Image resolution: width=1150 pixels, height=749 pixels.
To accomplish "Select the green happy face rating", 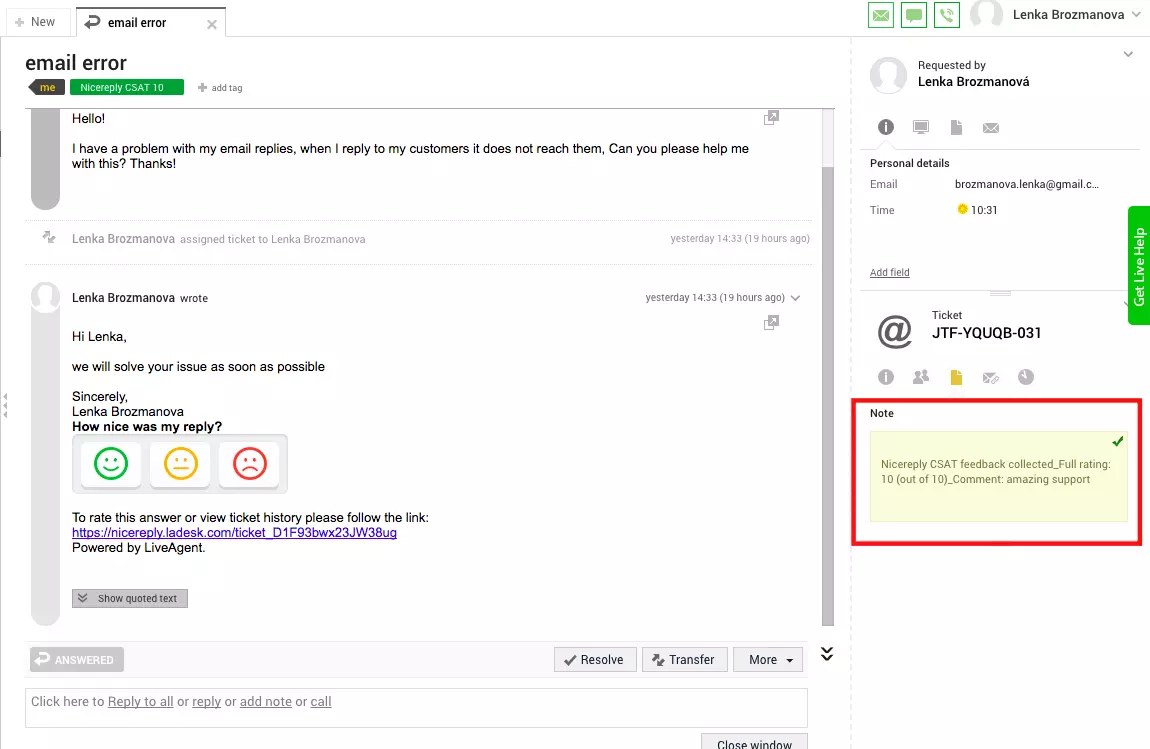I will click(x=109, y=463).
